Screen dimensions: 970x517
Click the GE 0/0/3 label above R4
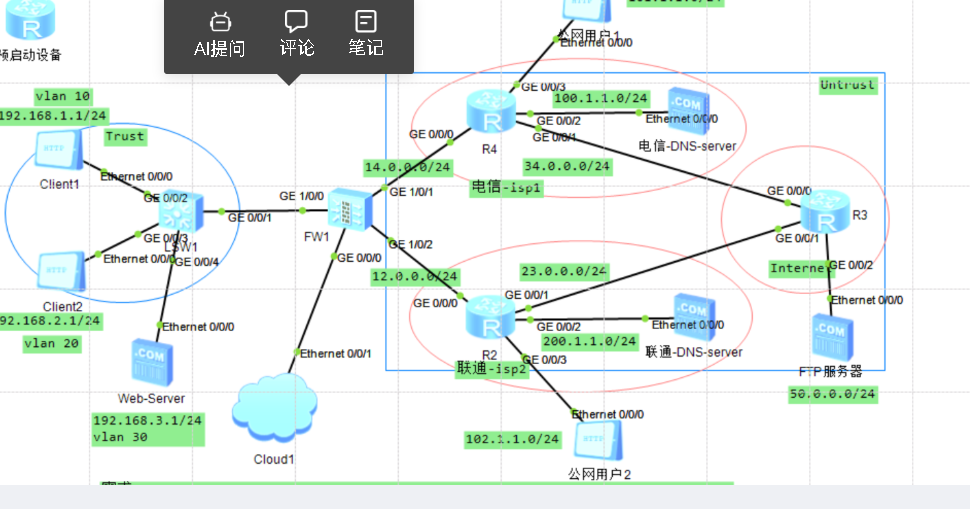[543, 87]
